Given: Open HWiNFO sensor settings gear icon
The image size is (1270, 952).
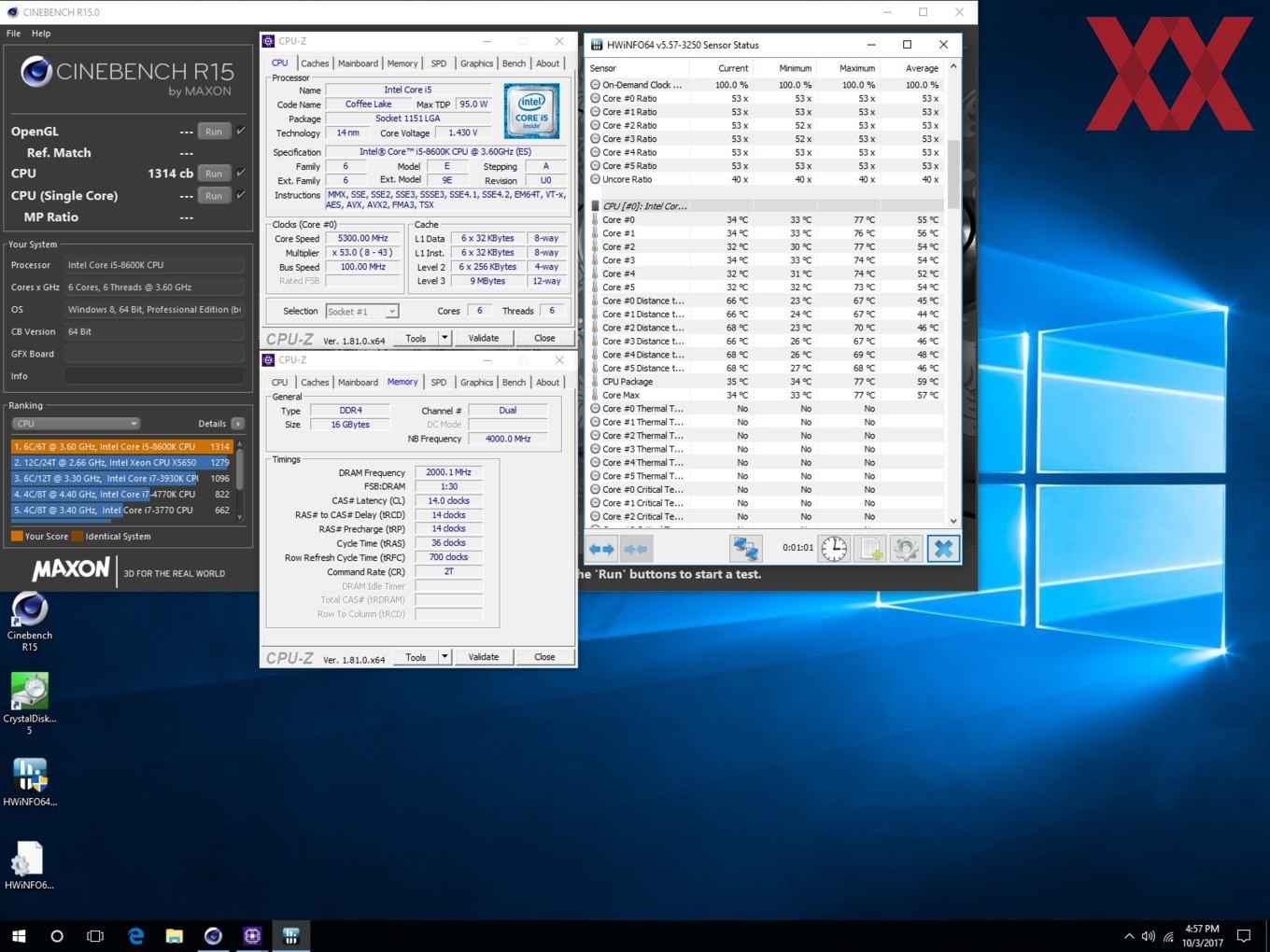Looking at the screenshot, I should [906, 549].
